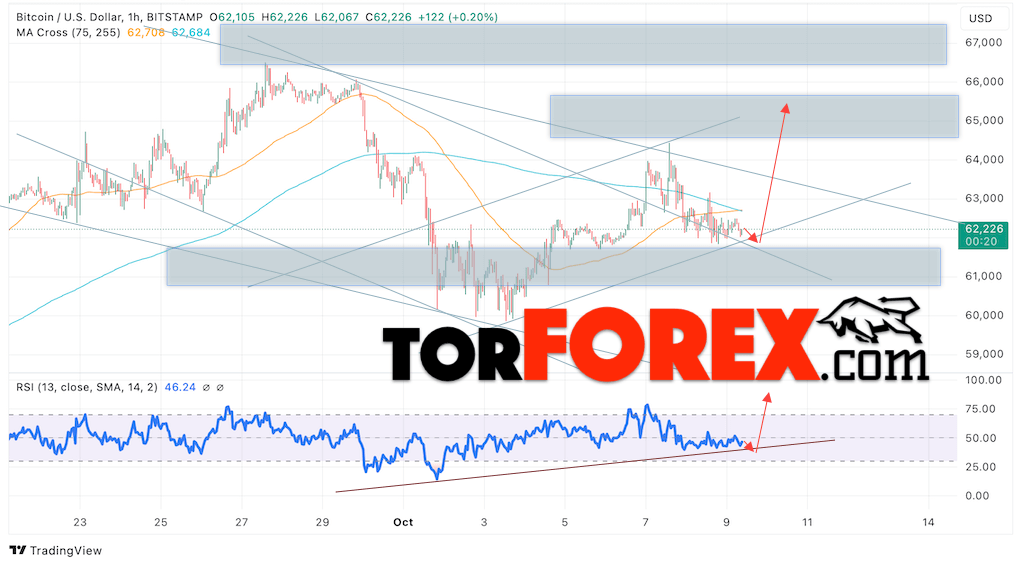The width and height of the screenshot is (1022, 566).
Task: Click the 59,000 price axis label
Action: pyautogui.click(x=984, y=354)
